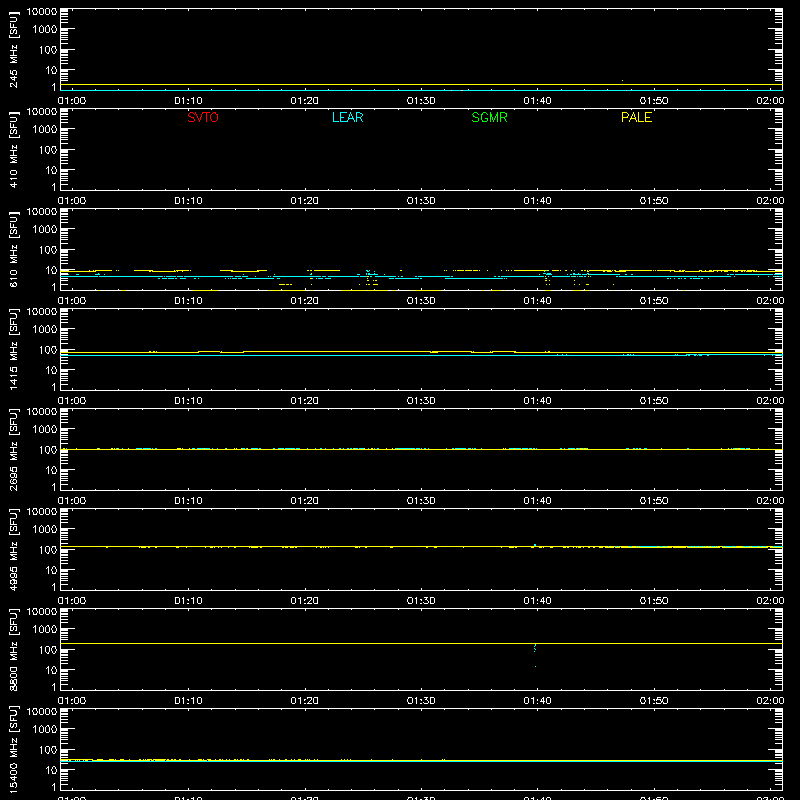
Task: Select the 610 MHz [SFU] axis title
Action: tap(13, 249)
